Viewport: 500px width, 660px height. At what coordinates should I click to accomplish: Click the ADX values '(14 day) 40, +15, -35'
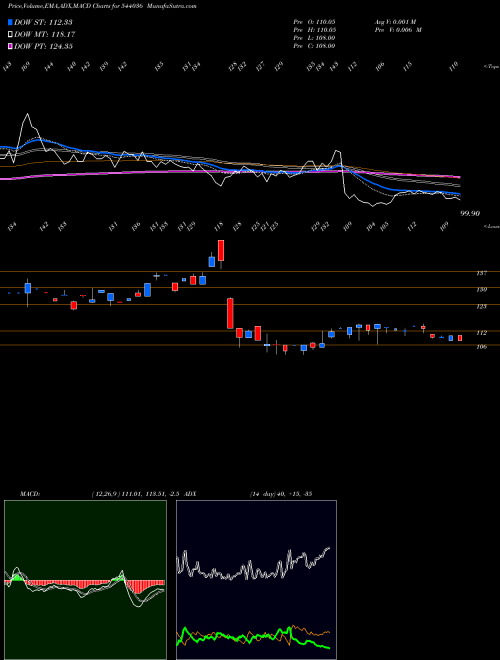tap(281, 494)
